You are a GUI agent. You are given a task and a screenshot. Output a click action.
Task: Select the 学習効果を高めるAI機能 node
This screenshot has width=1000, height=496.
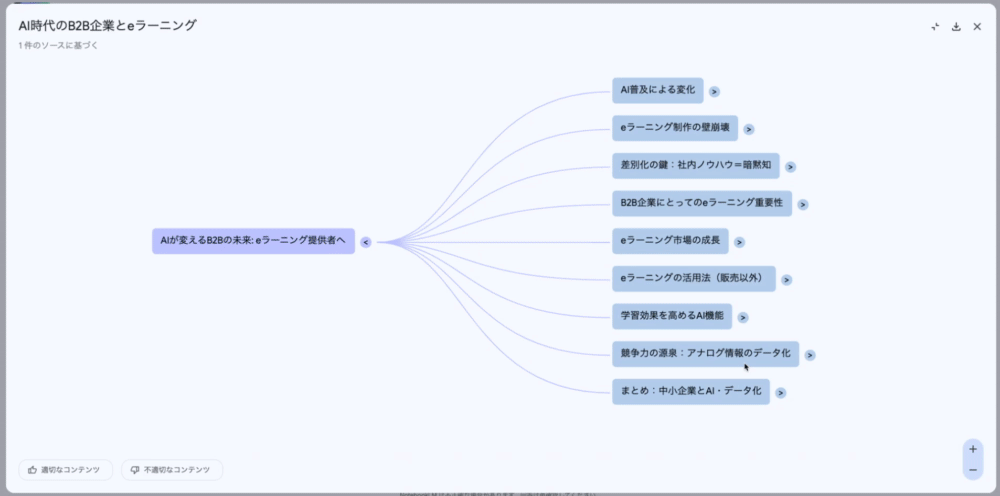coord(672,316)
